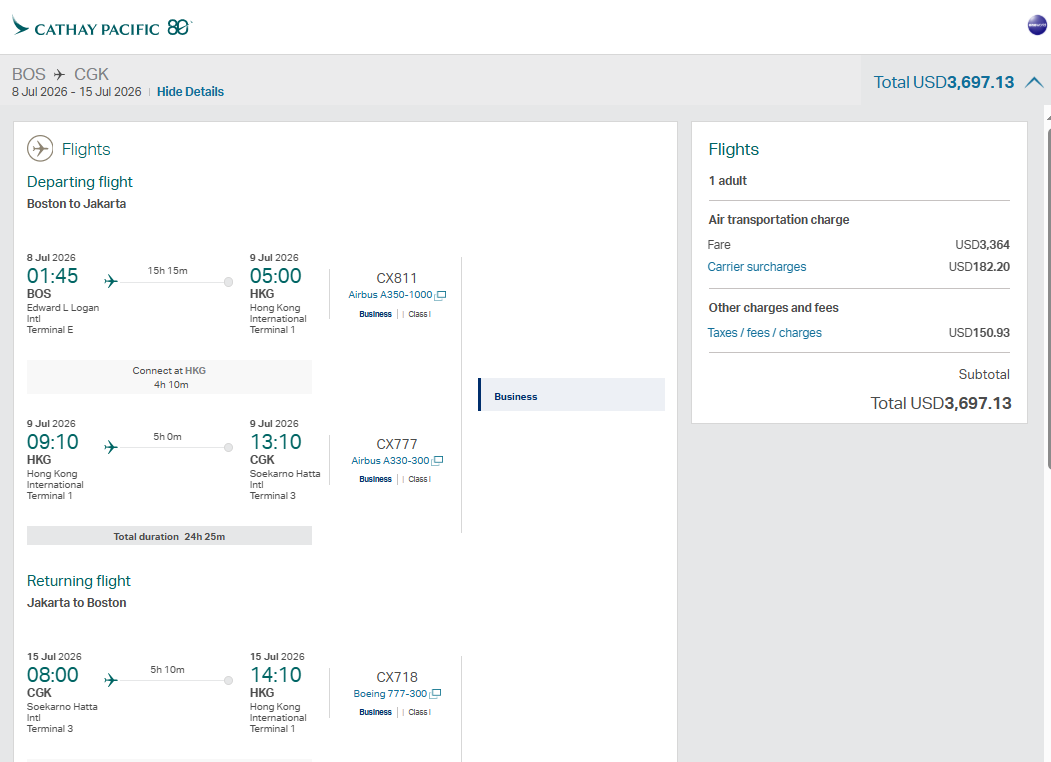Click the plane icon after CGK 08:00
Viewport: 1051px width, 762px height.
point(111,680)
